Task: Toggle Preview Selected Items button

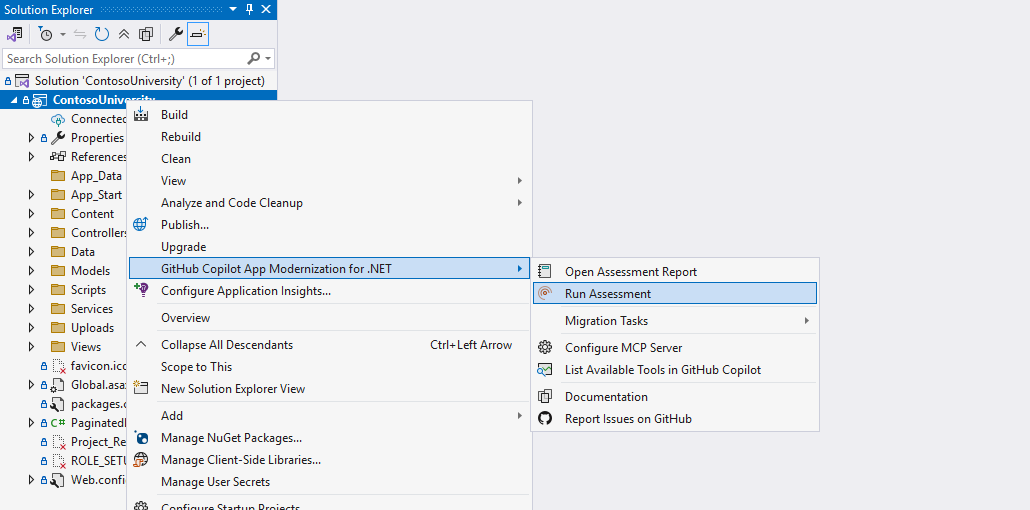Action: 198,34
